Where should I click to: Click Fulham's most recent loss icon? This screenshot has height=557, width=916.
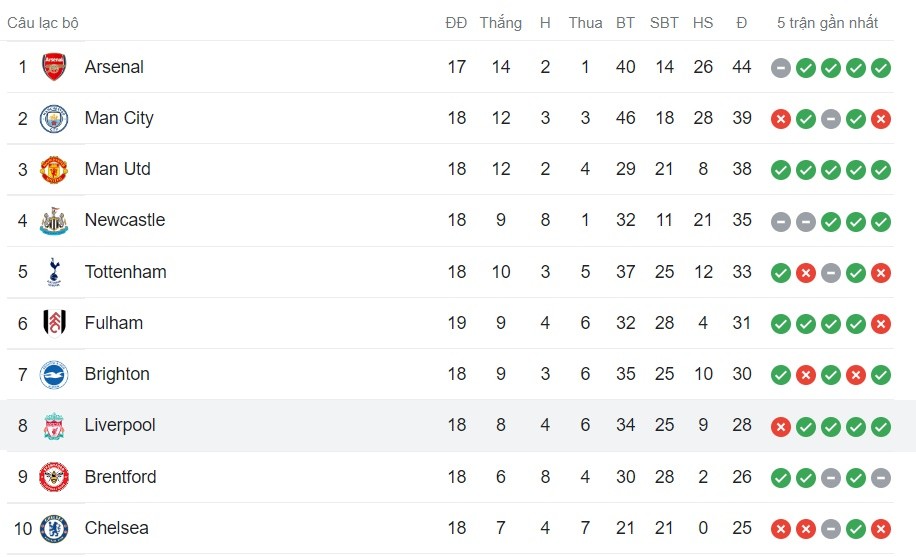pos(881,324)
